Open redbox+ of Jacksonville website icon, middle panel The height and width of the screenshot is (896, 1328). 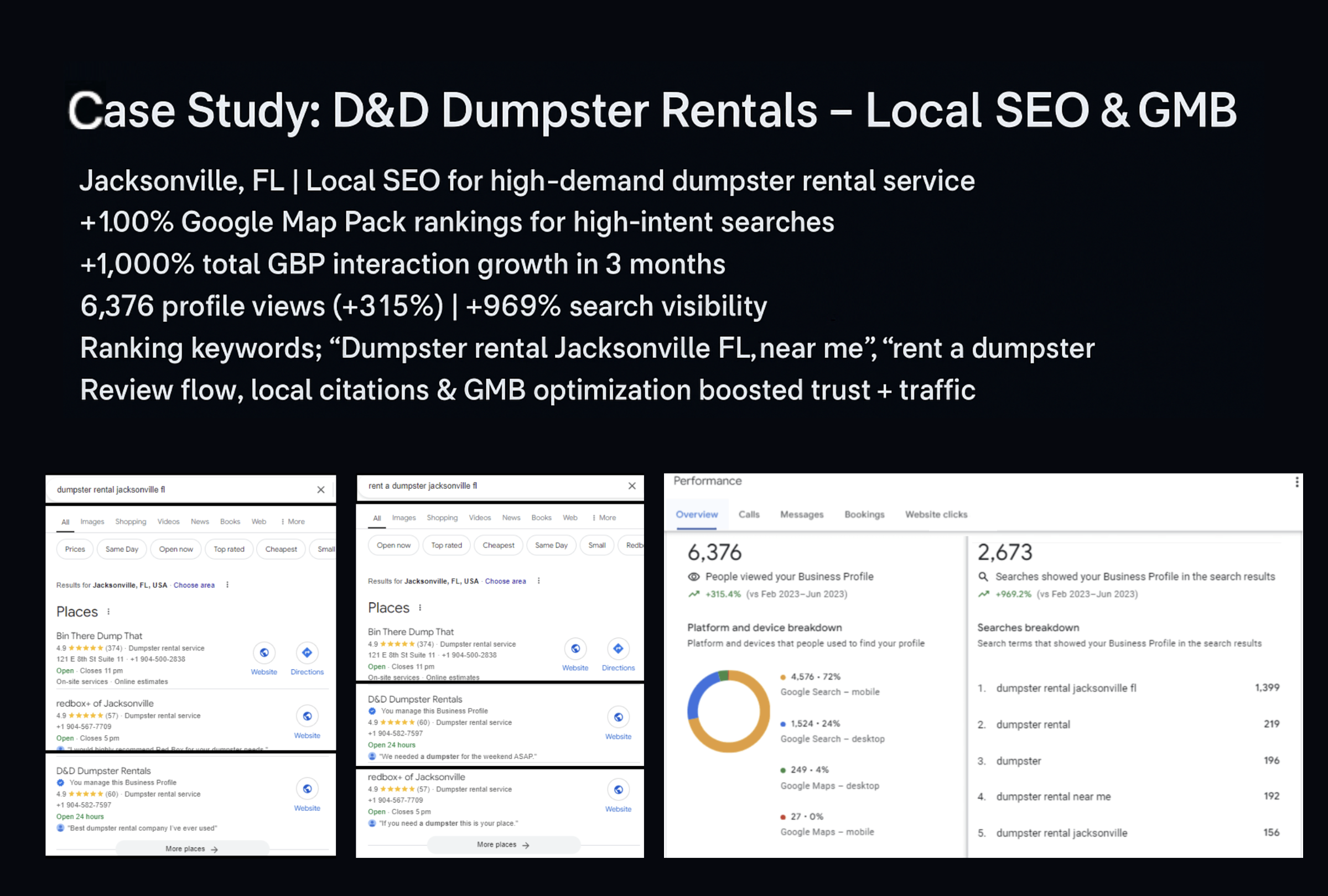point(618,790)
